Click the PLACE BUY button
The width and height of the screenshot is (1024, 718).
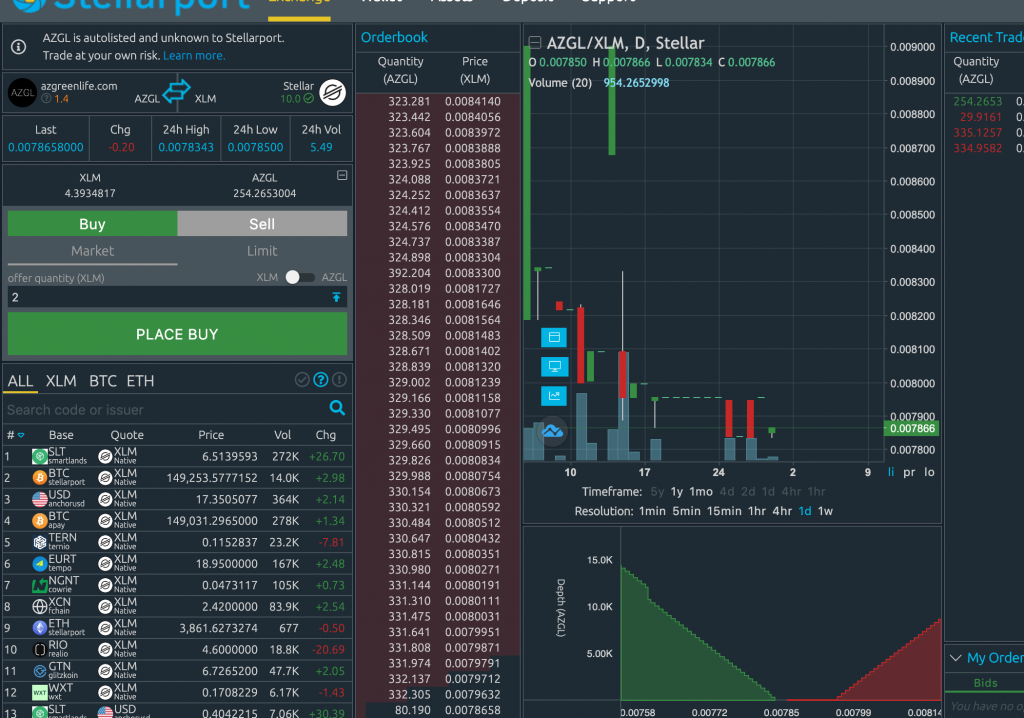177,334
